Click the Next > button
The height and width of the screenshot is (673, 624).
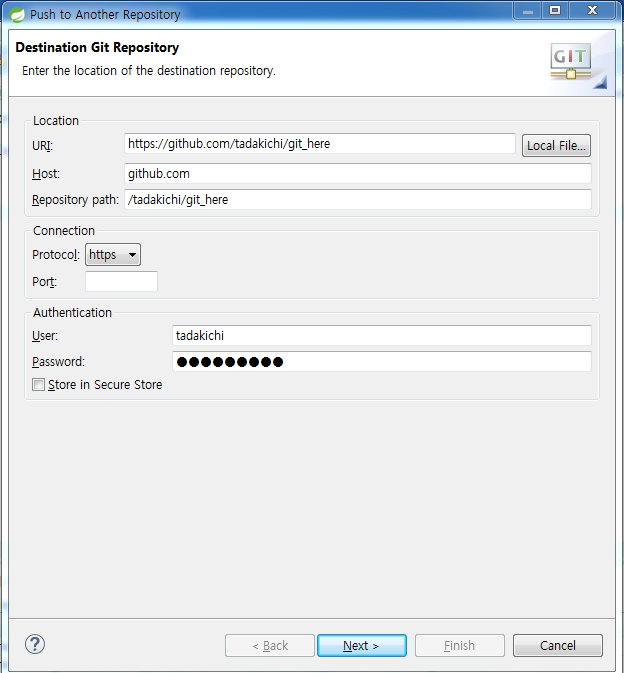click(x=362, y=646)
